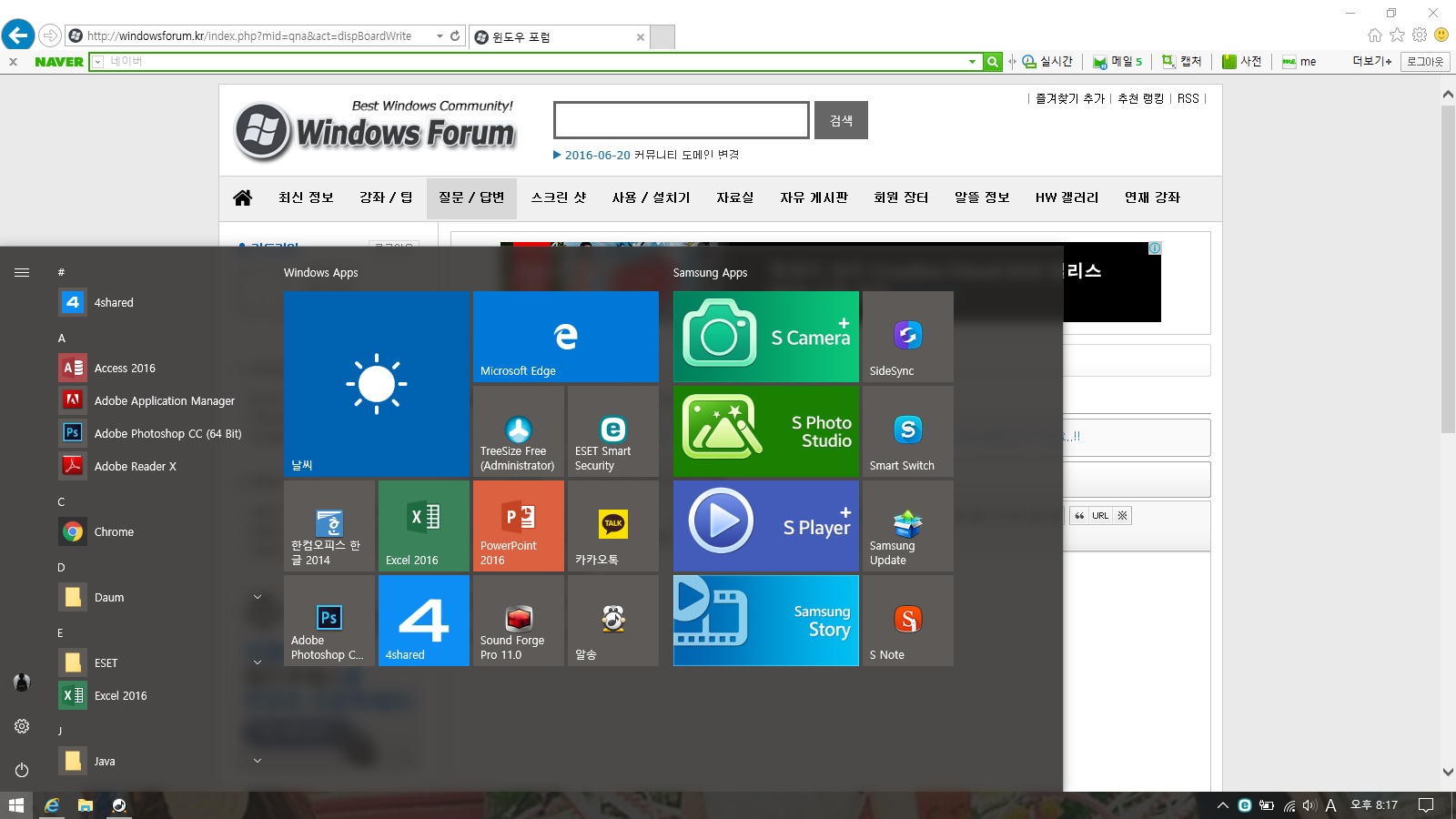The height and width of the screenshot is (819, 1456).
Task: Open the SideSync tile
Action: click(x=907, y=337)
